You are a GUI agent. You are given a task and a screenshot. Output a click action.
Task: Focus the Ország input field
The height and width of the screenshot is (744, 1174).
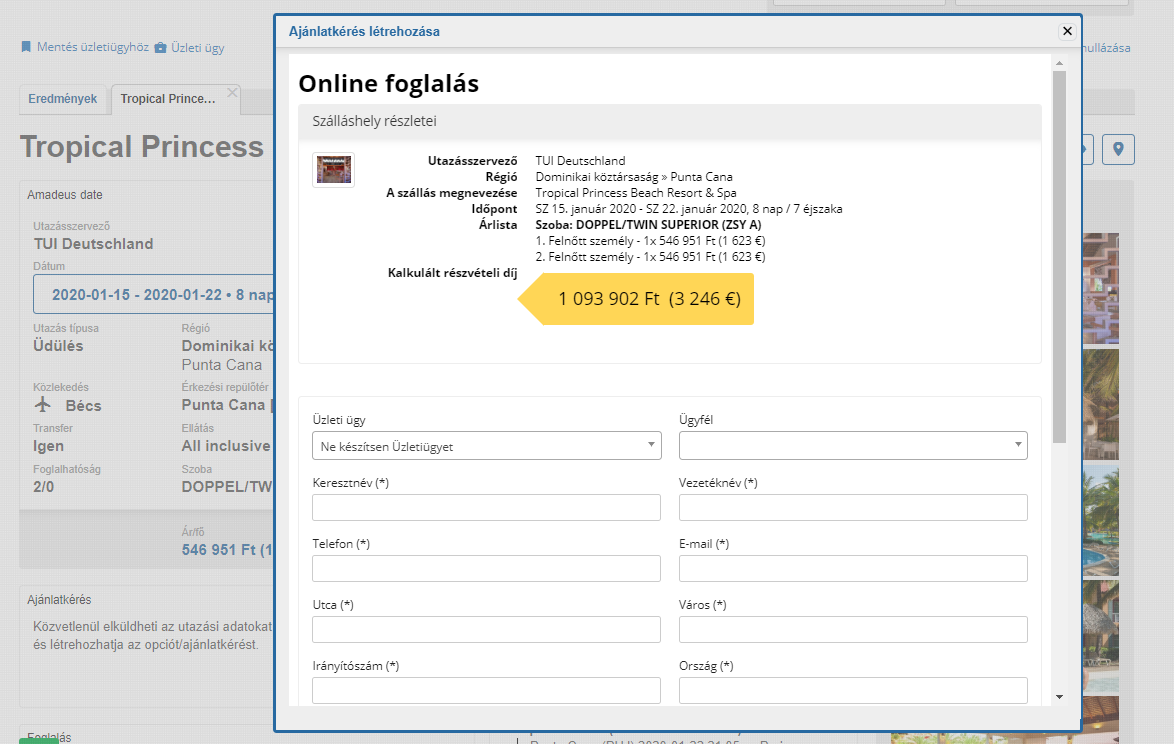tap(853, 690)
